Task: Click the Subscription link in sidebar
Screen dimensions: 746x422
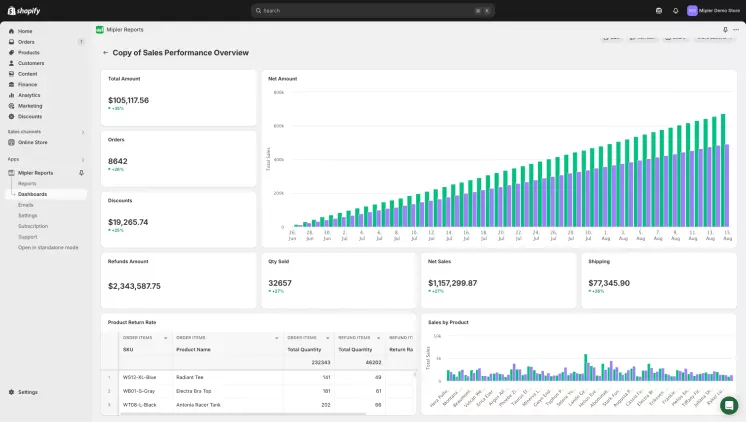Action: (x=33, y=226)
